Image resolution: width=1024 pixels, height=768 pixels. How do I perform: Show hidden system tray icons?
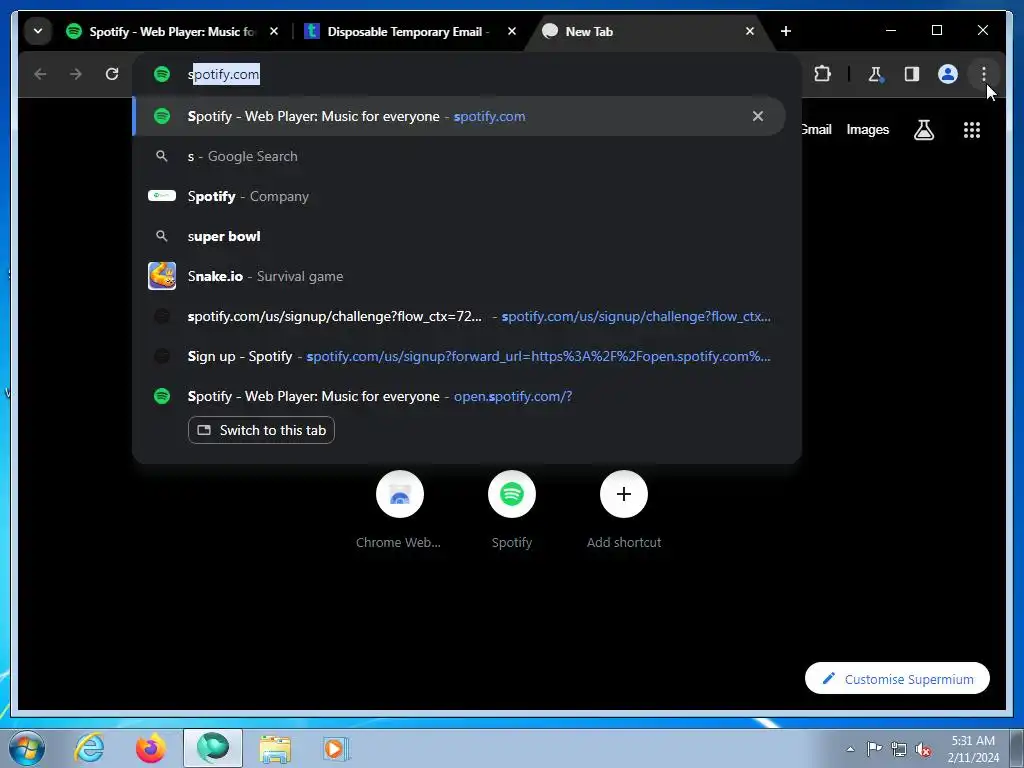850,748
